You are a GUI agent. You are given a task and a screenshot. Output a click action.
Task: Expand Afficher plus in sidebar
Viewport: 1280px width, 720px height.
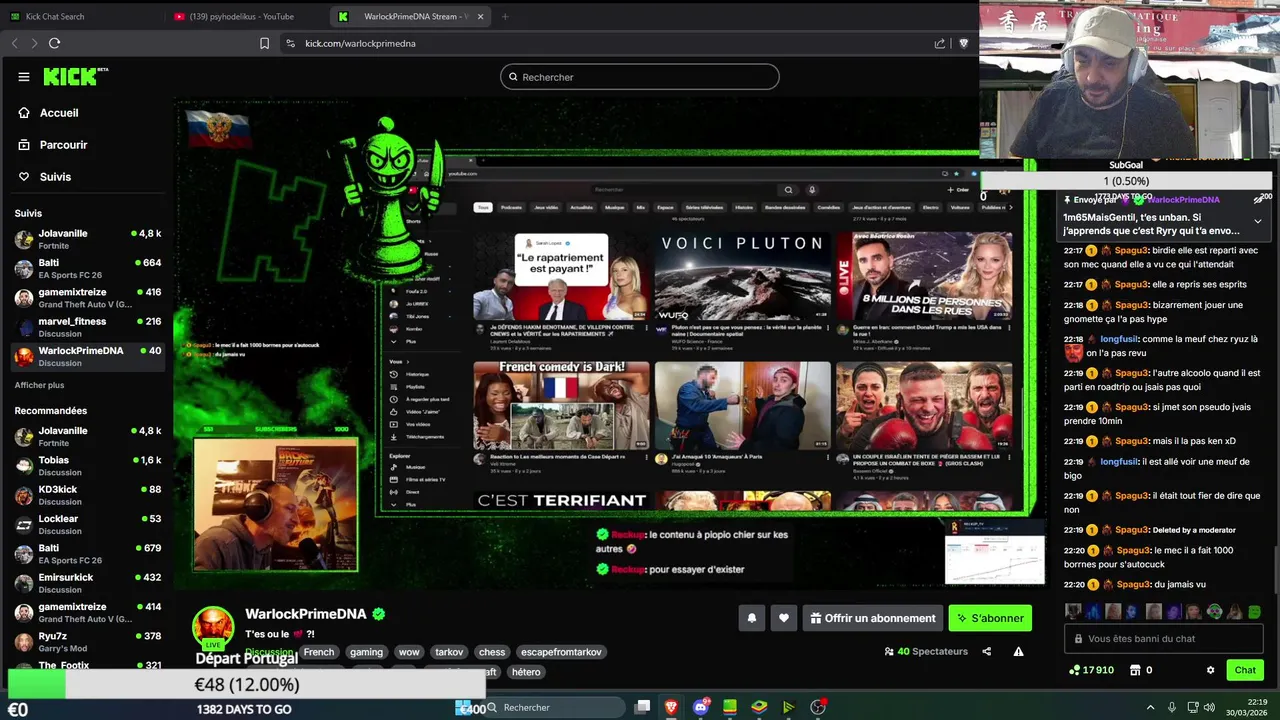[39, 385]
